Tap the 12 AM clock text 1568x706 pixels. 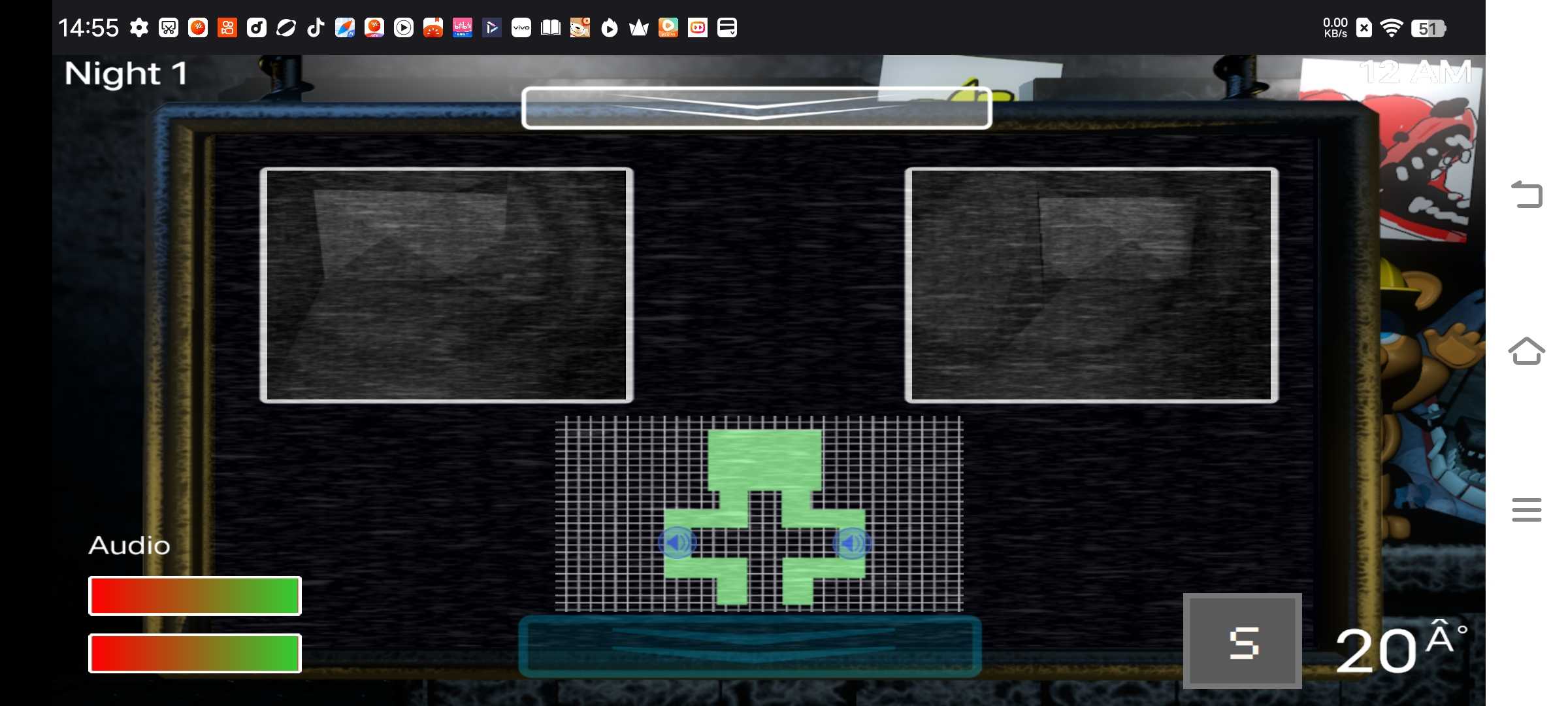(1415, 72)
